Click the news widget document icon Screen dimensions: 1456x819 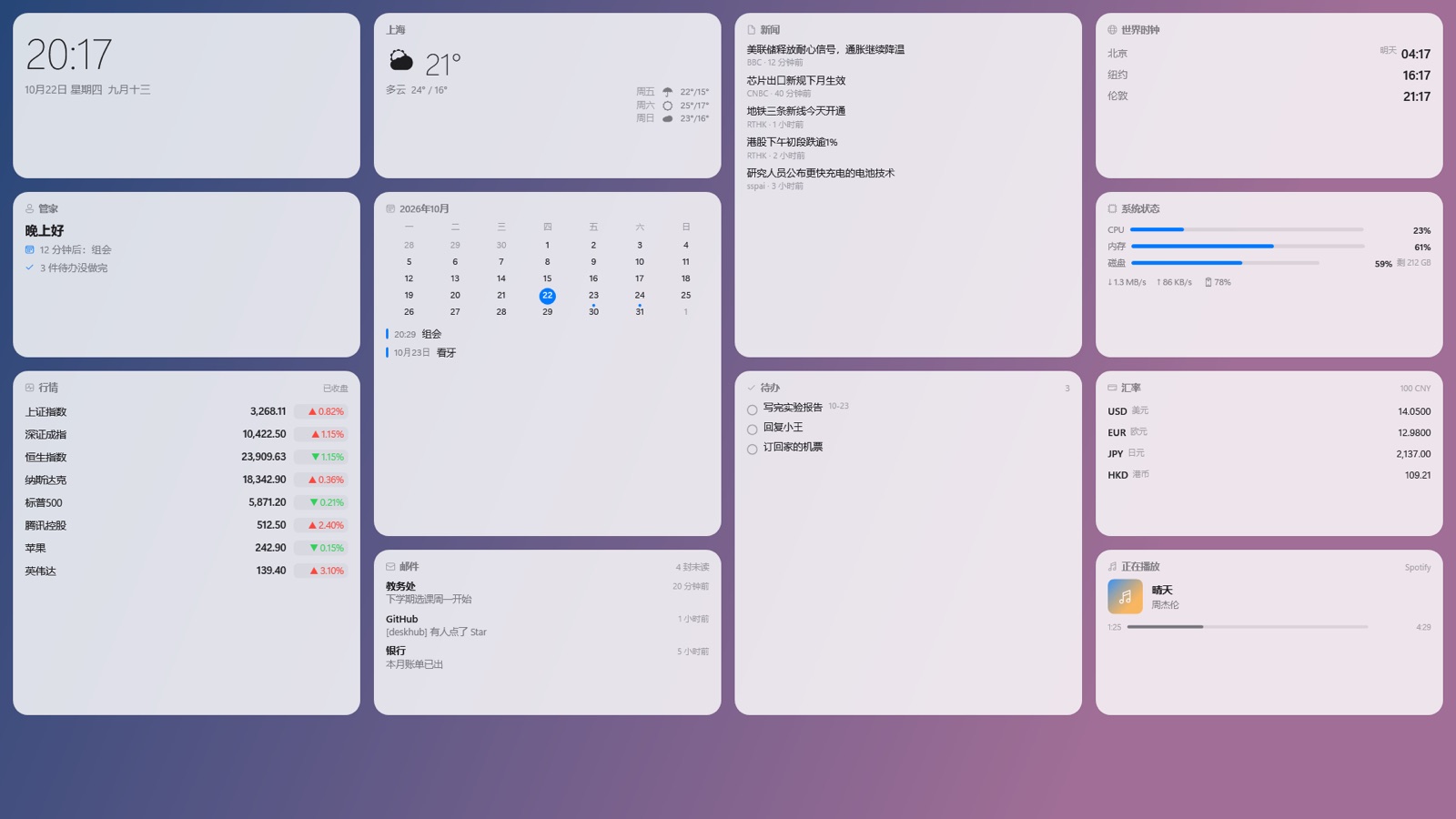coord(752,30)
